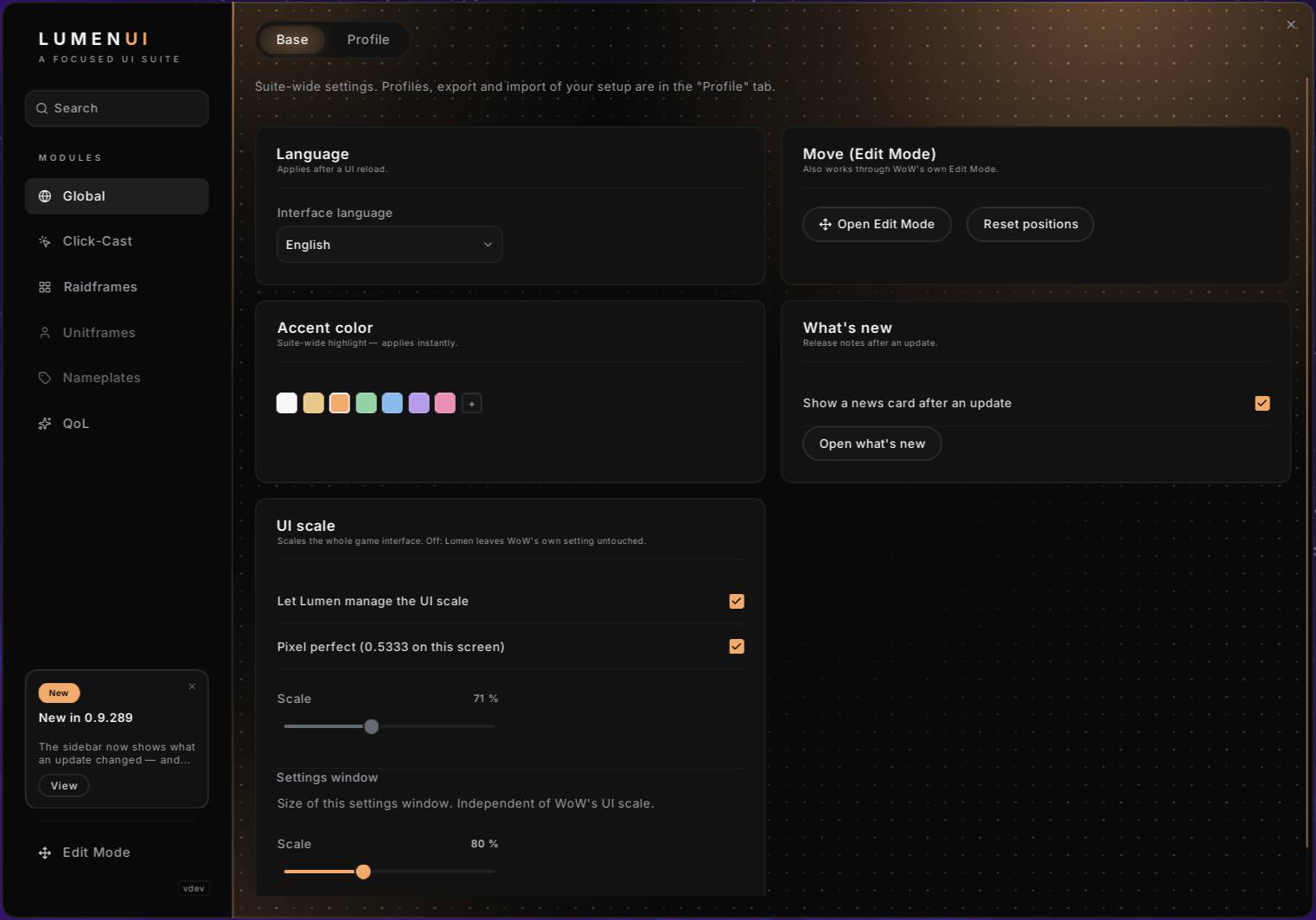Open the Global module
The height and width of the screenshot is (920, 1316).
pos(117,196)
